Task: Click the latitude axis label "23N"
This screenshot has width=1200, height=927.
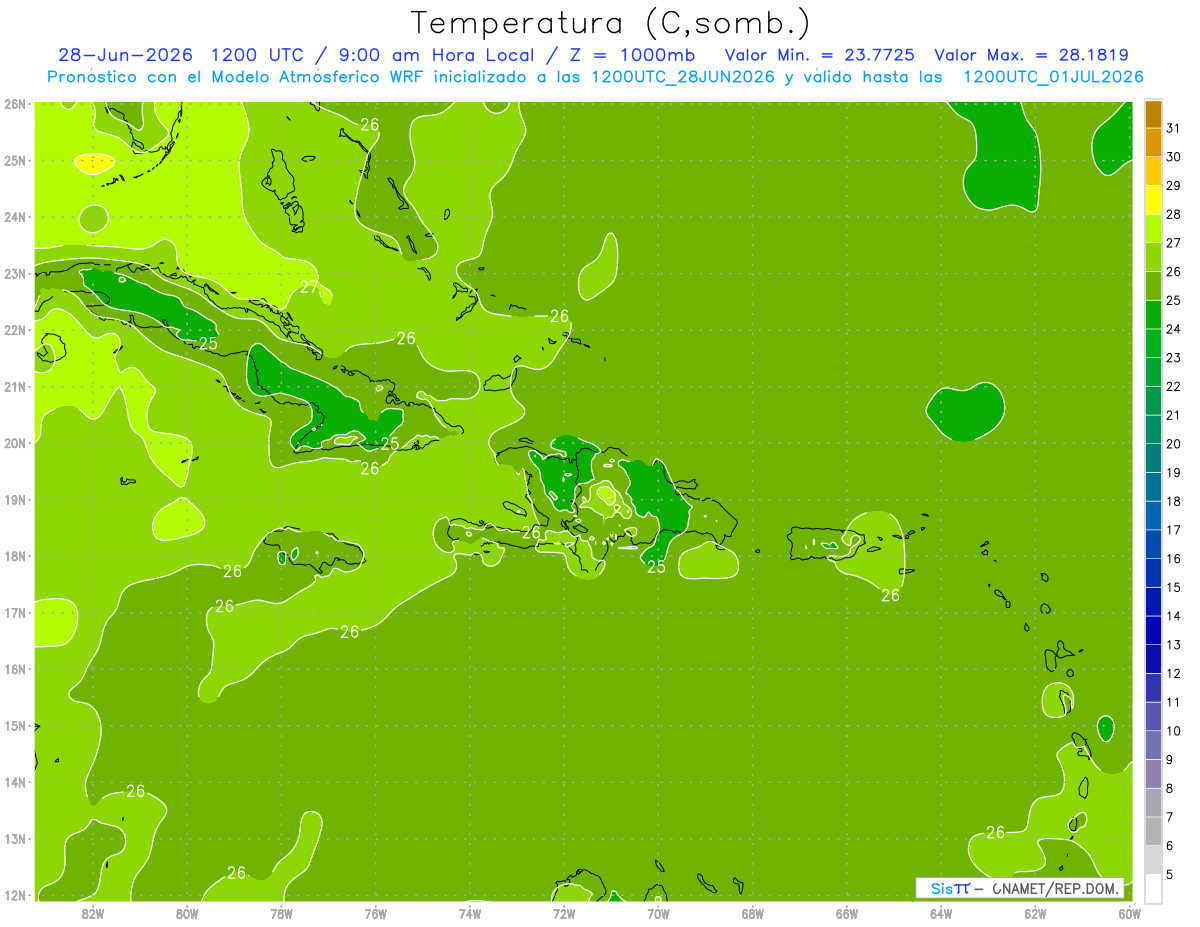Action: (15, 273)
